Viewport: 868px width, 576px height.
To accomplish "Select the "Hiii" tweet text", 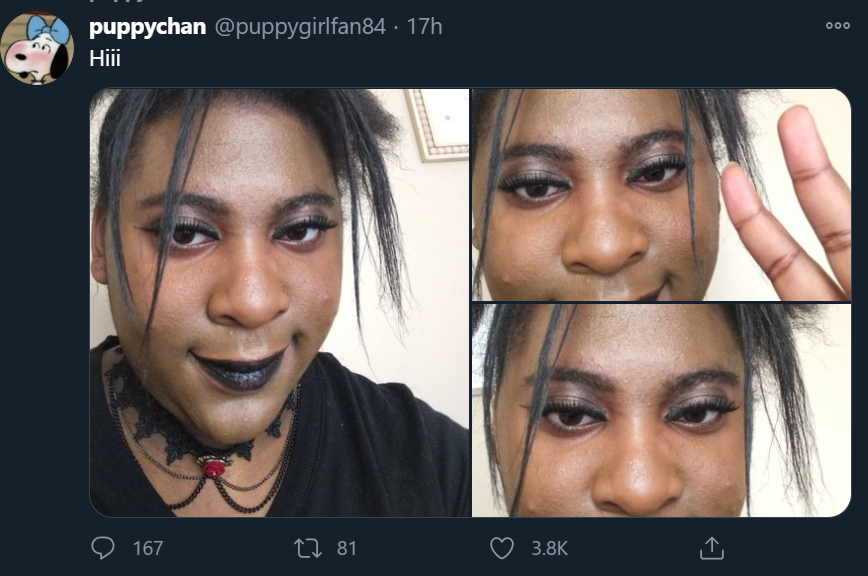I will [x=105, y=58].
